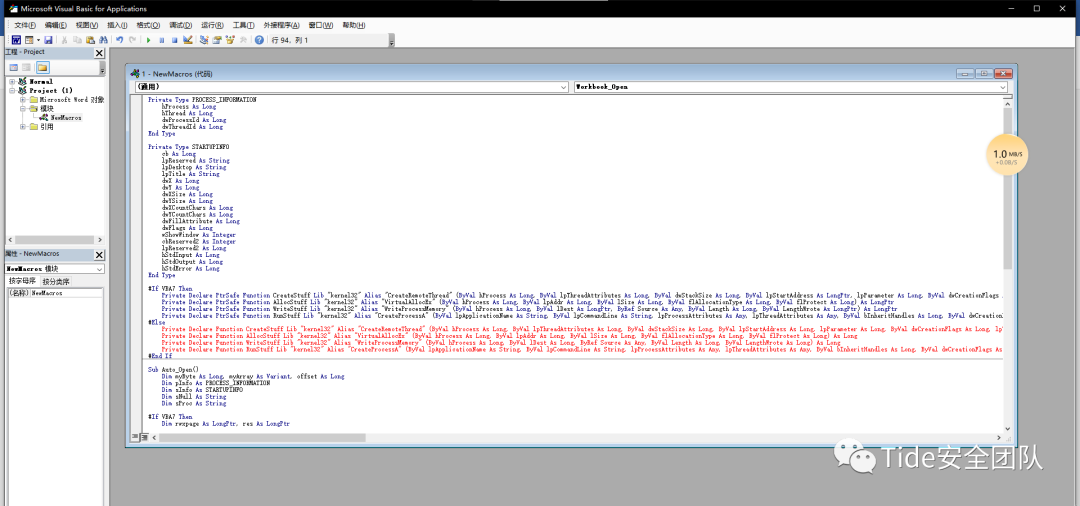Viewport: 1080px width, 506px height.
Task: Open the 外接程序(A) menu
Action: tap(281, 25)
